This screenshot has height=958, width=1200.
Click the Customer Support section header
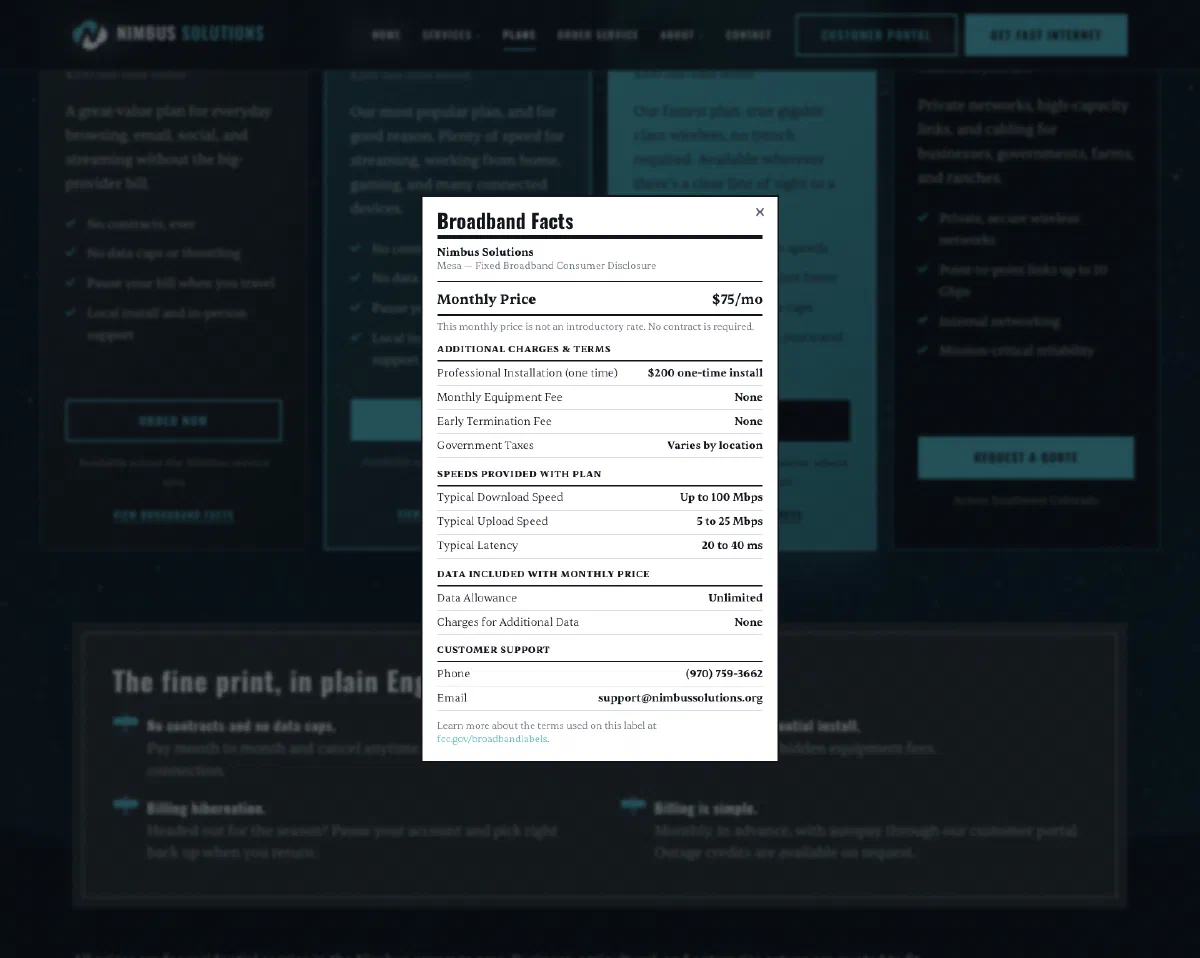click(x=493, y=650)
